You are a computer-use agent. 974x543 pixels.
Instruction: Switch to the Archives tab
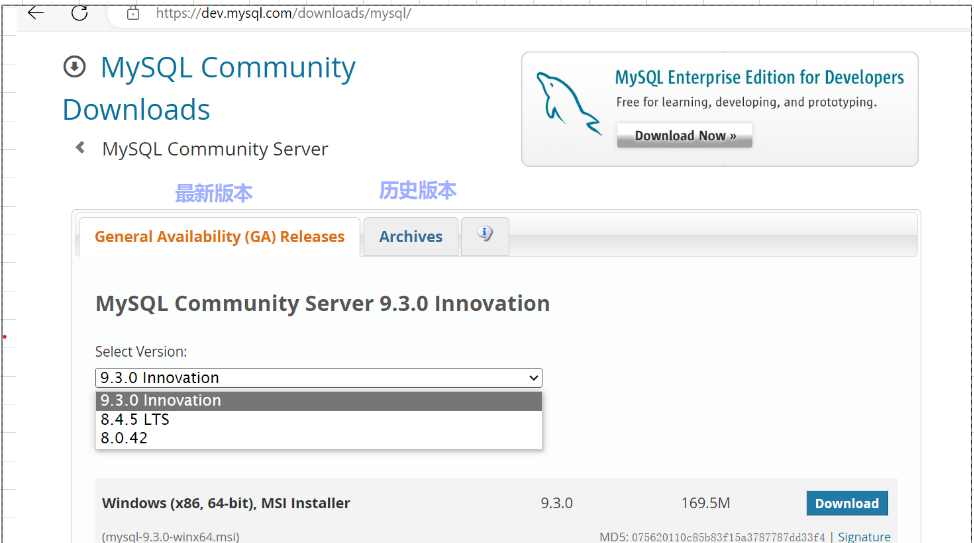tap(411, 237)
